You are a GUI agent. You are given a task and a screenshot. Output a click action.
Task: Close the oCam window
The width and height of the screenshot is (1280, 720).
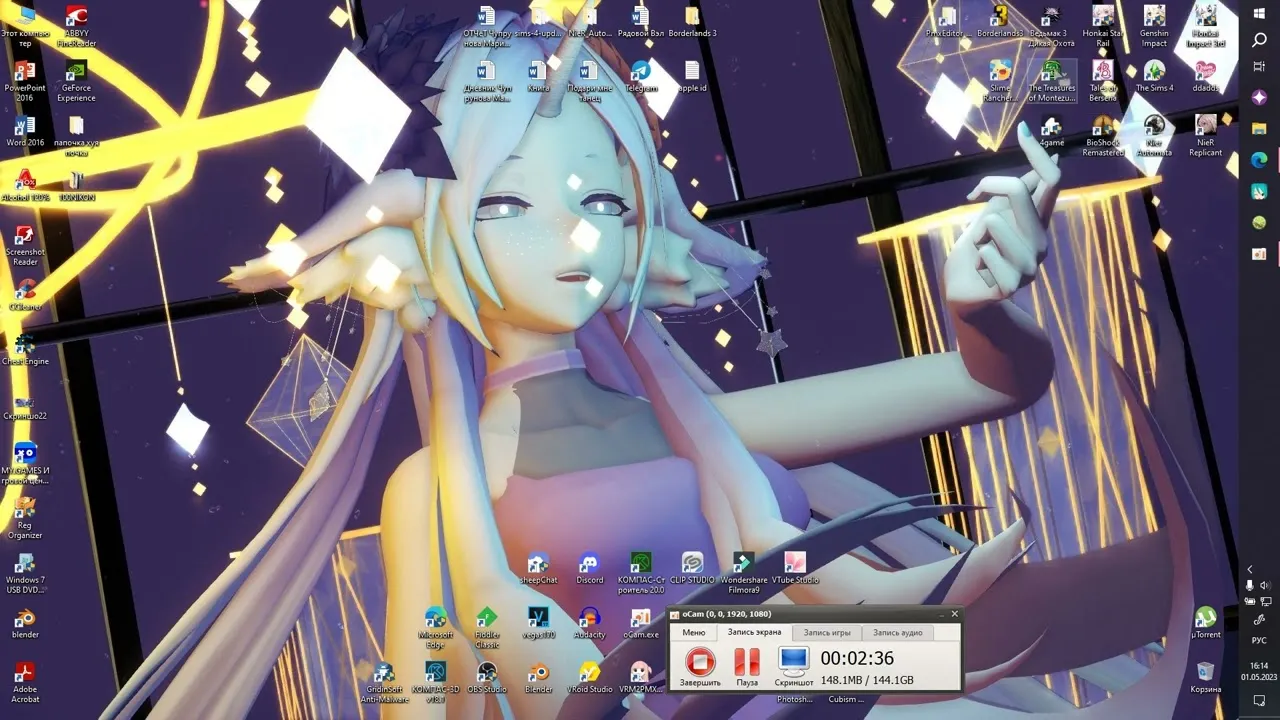954,614
